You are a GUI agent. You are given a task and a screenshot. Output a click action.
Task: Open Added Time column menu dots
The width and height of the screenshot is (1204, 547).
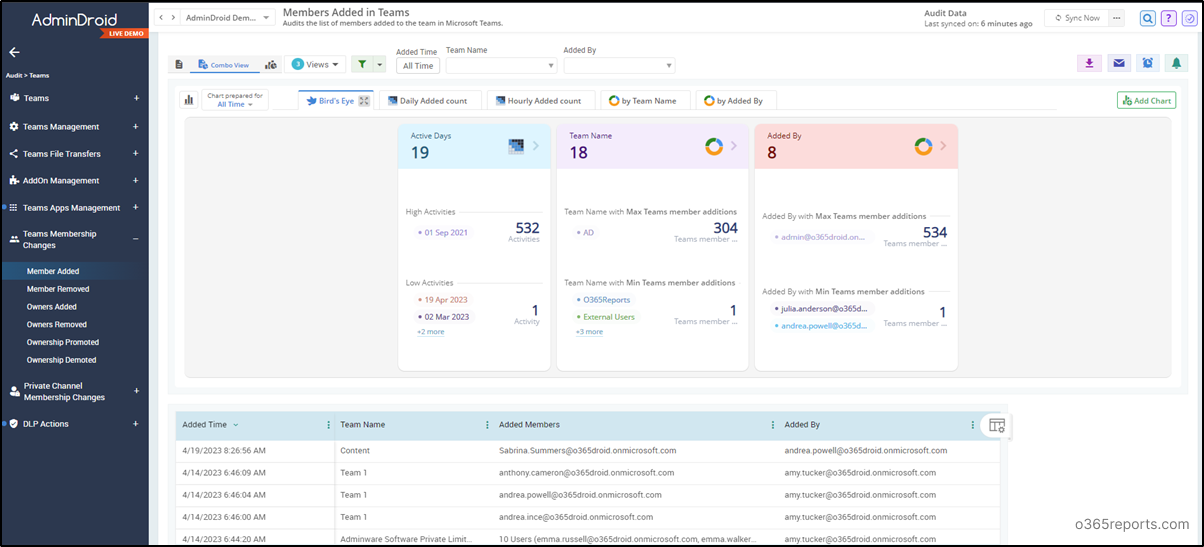point(328,425)
